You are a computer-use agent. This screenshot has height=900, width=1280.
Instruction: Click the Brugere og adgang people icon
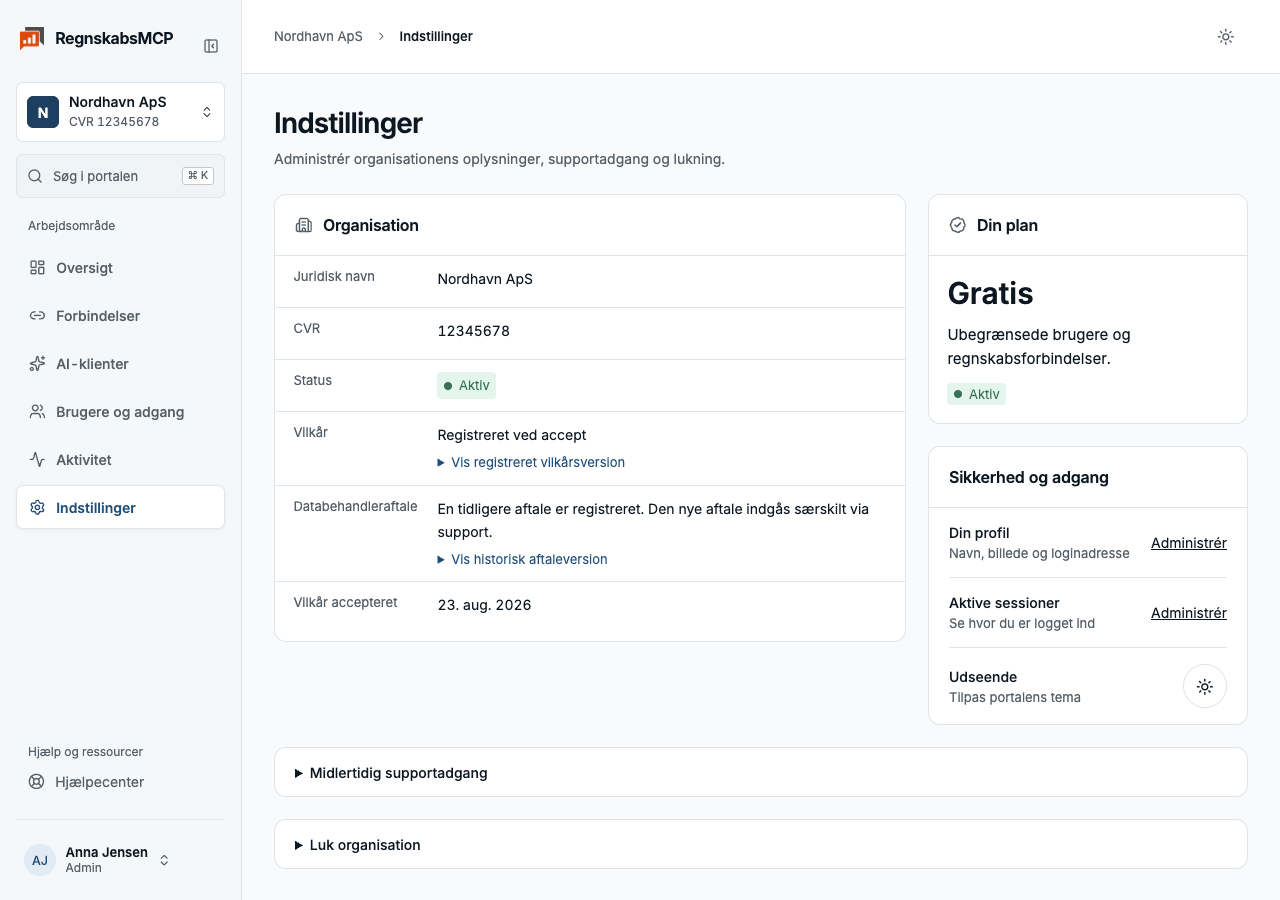tap(37, 412)
